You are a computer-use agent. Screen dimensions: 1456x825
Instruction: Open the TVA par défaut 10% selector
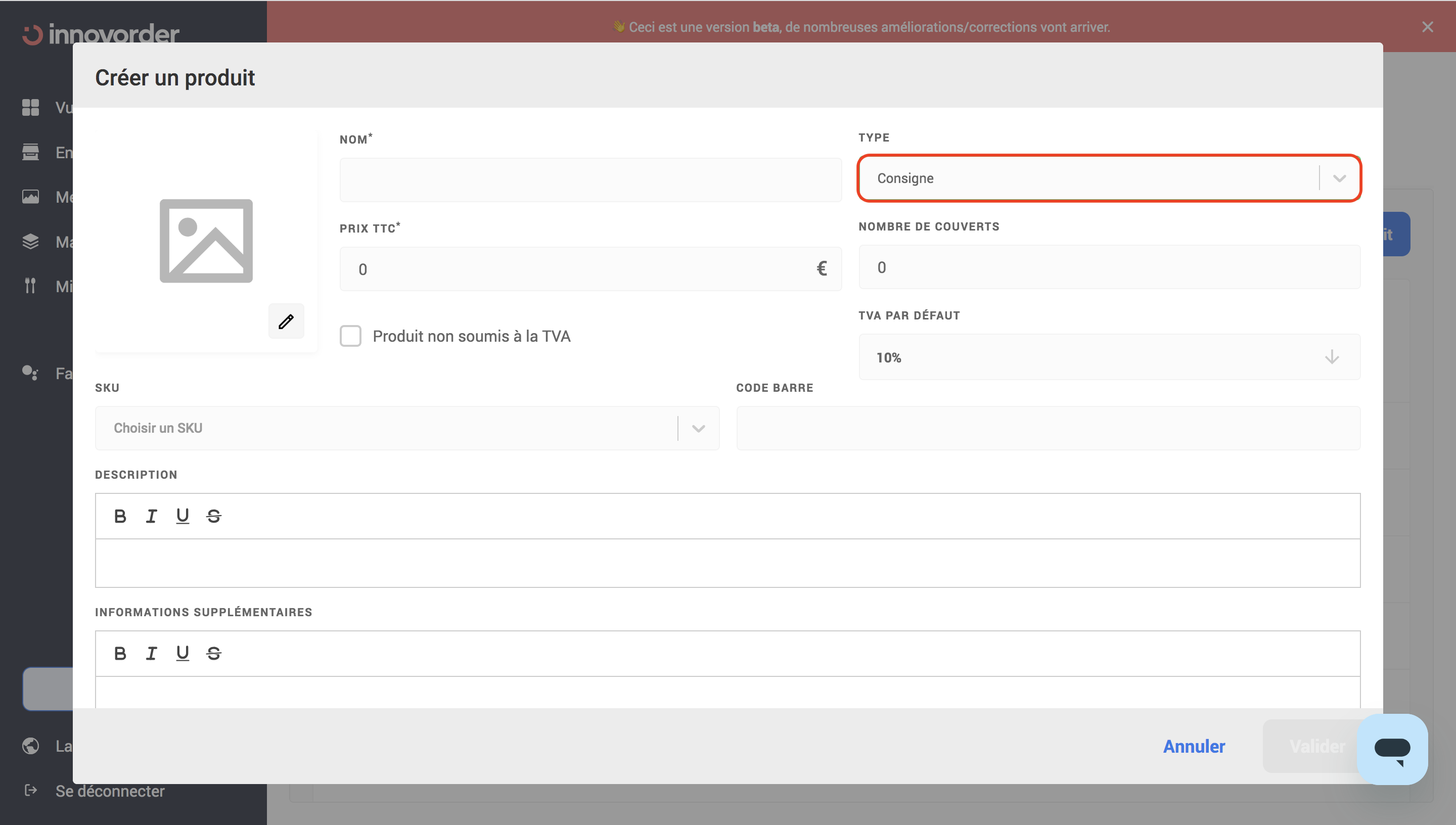coord(1108,357)
